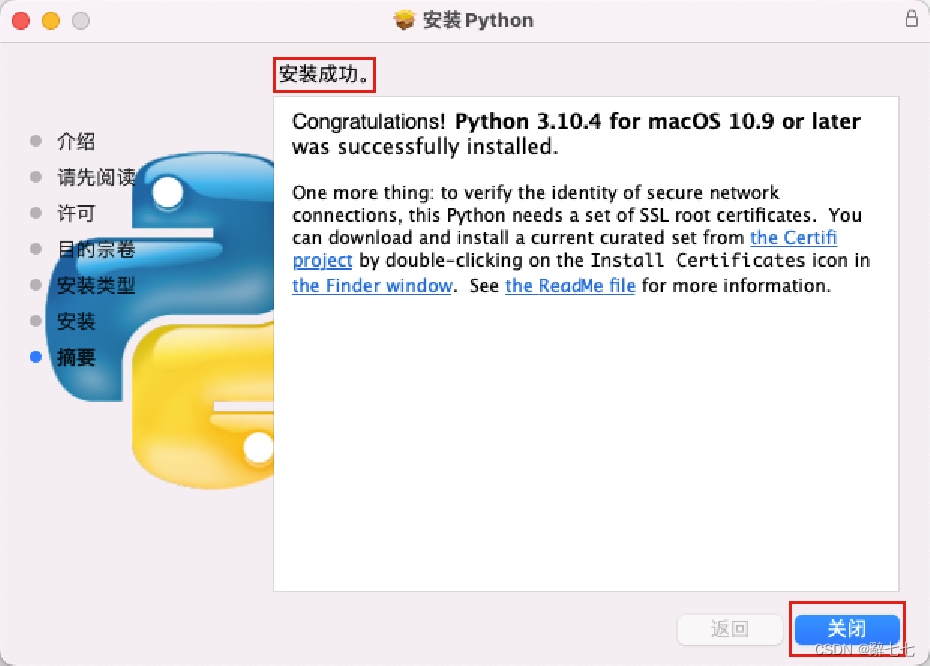The width and height of the screenshot is (930, 666).
Task: Click the disabled 返回 button
Action: pos(730,629)
